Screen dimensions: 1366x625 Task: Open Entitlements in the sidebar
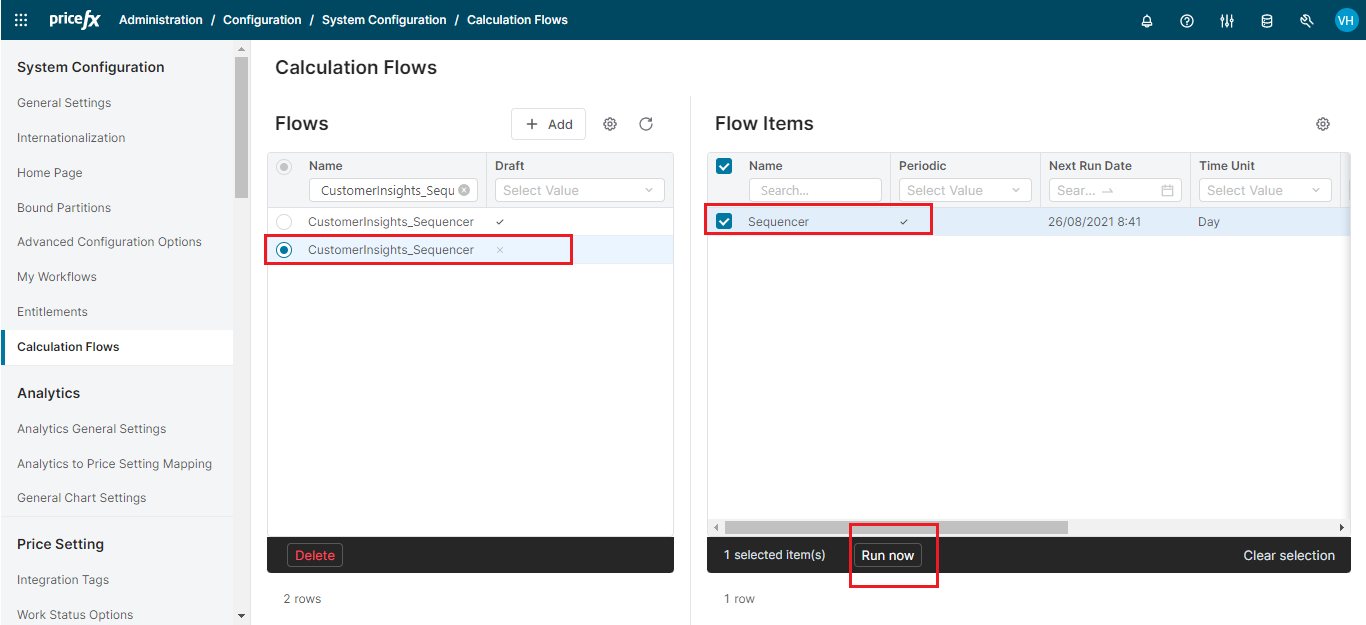[52, 312]
